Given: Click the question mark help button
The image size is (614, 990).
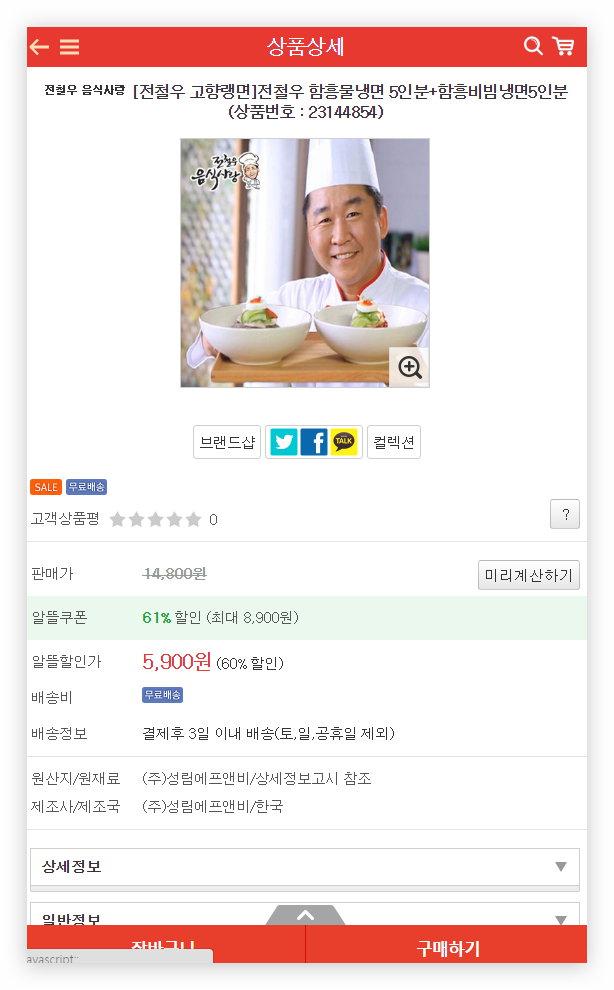Looking at the screenshot, I should [565, 515].
